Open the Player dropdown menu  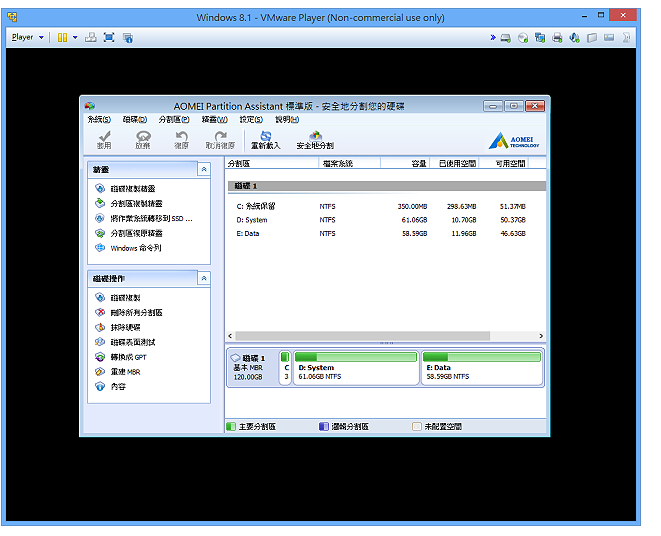[27, 37]
